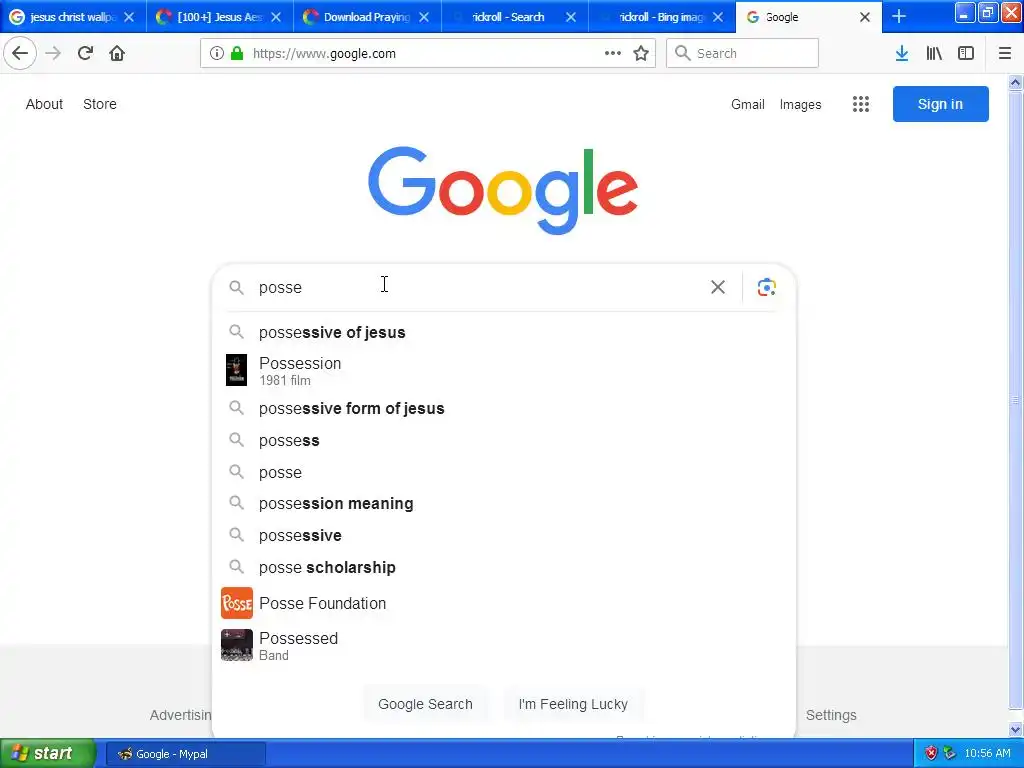The height and width of the screenshot is (768, 1024).
Task: Open the Gmail link
Action: pyautogui.click(x=748, y=104)
